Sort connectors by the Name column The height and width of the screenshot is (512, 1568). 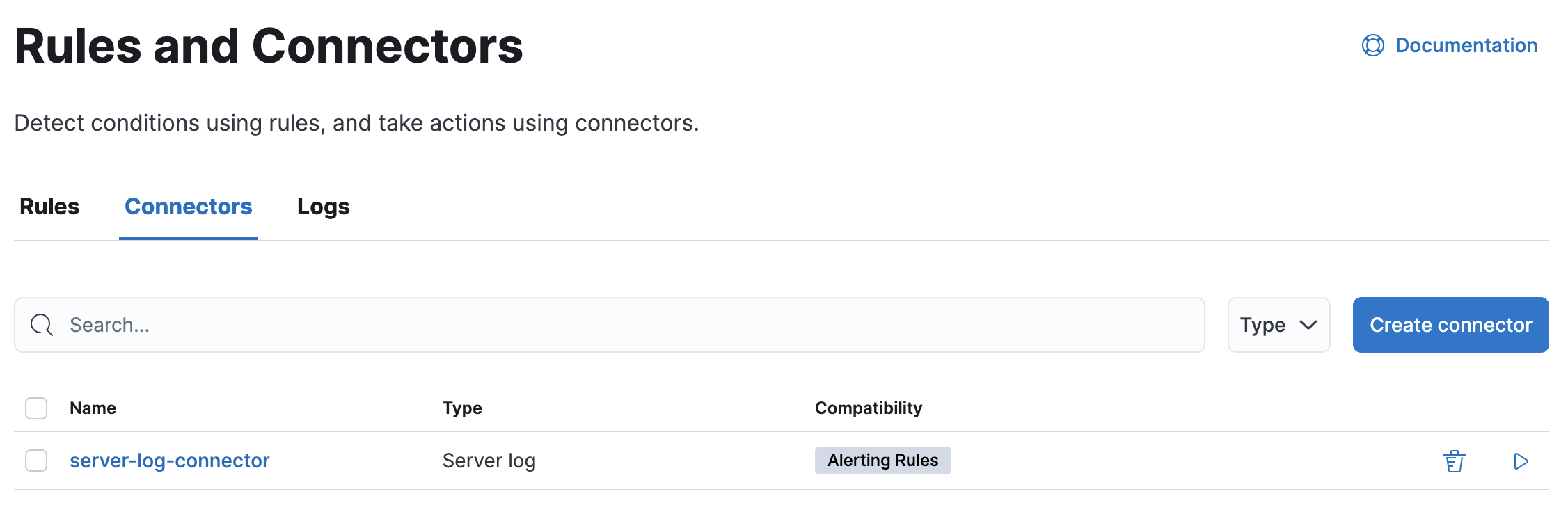point(92,408)
